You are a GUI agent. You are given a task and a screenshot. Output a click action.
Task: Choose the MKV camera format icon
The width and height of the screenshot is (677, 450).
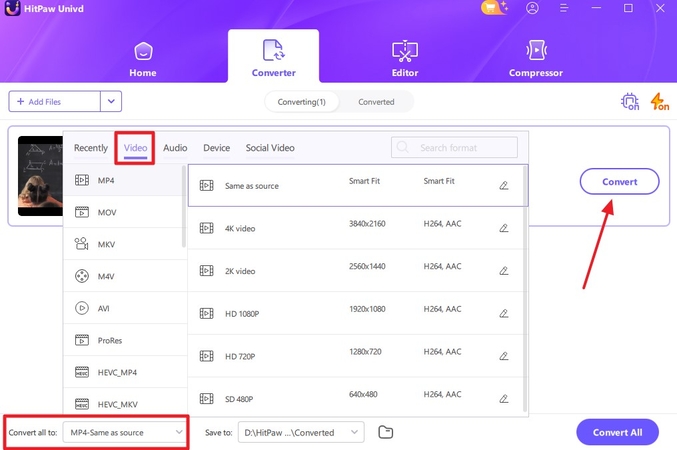click(x=81, y=244)
